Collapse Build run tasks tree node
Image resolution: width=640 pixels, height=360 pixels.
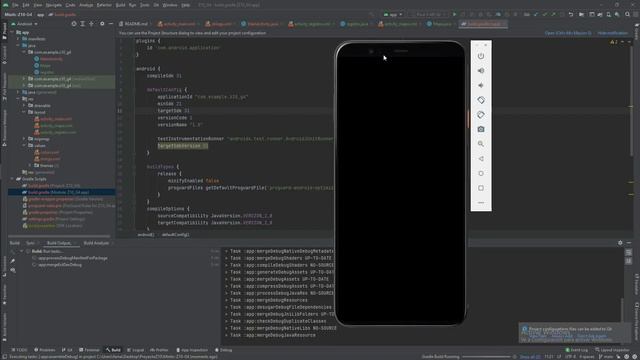(22, 251)
